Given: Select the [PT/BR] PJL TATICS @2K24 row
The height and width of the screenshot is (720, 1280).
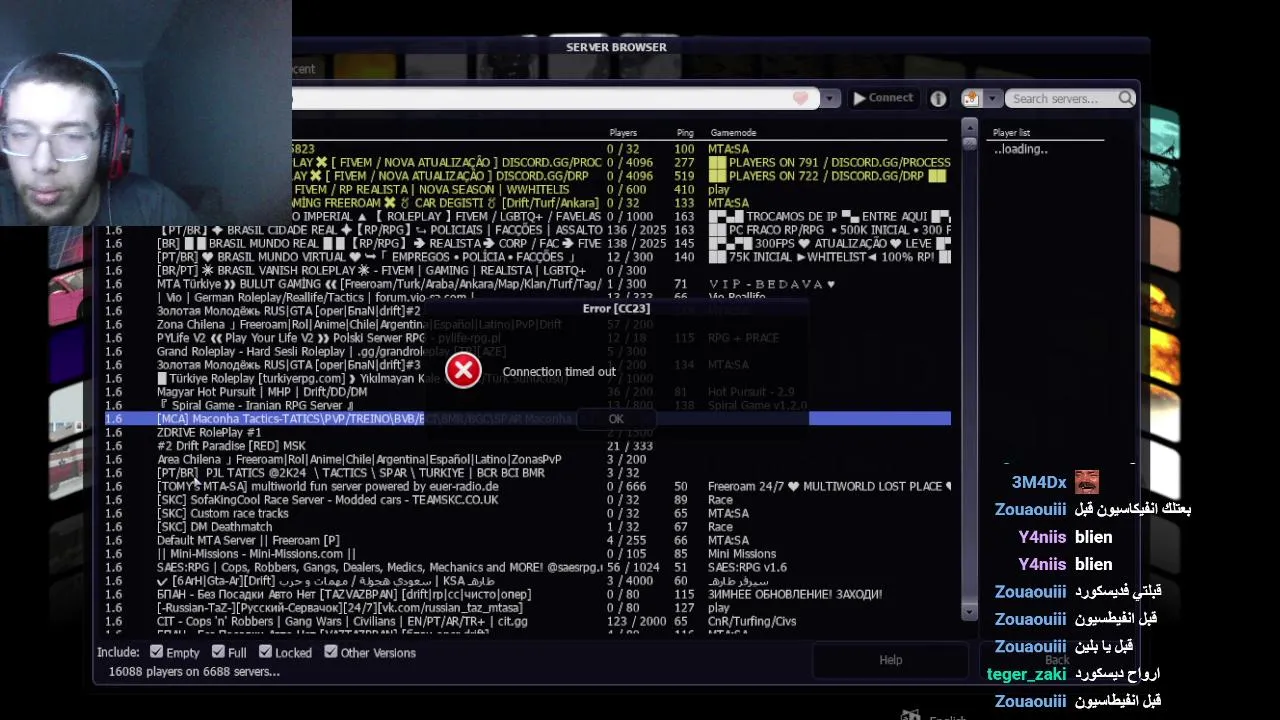Looking at the screenshot, I should point(528,472).
